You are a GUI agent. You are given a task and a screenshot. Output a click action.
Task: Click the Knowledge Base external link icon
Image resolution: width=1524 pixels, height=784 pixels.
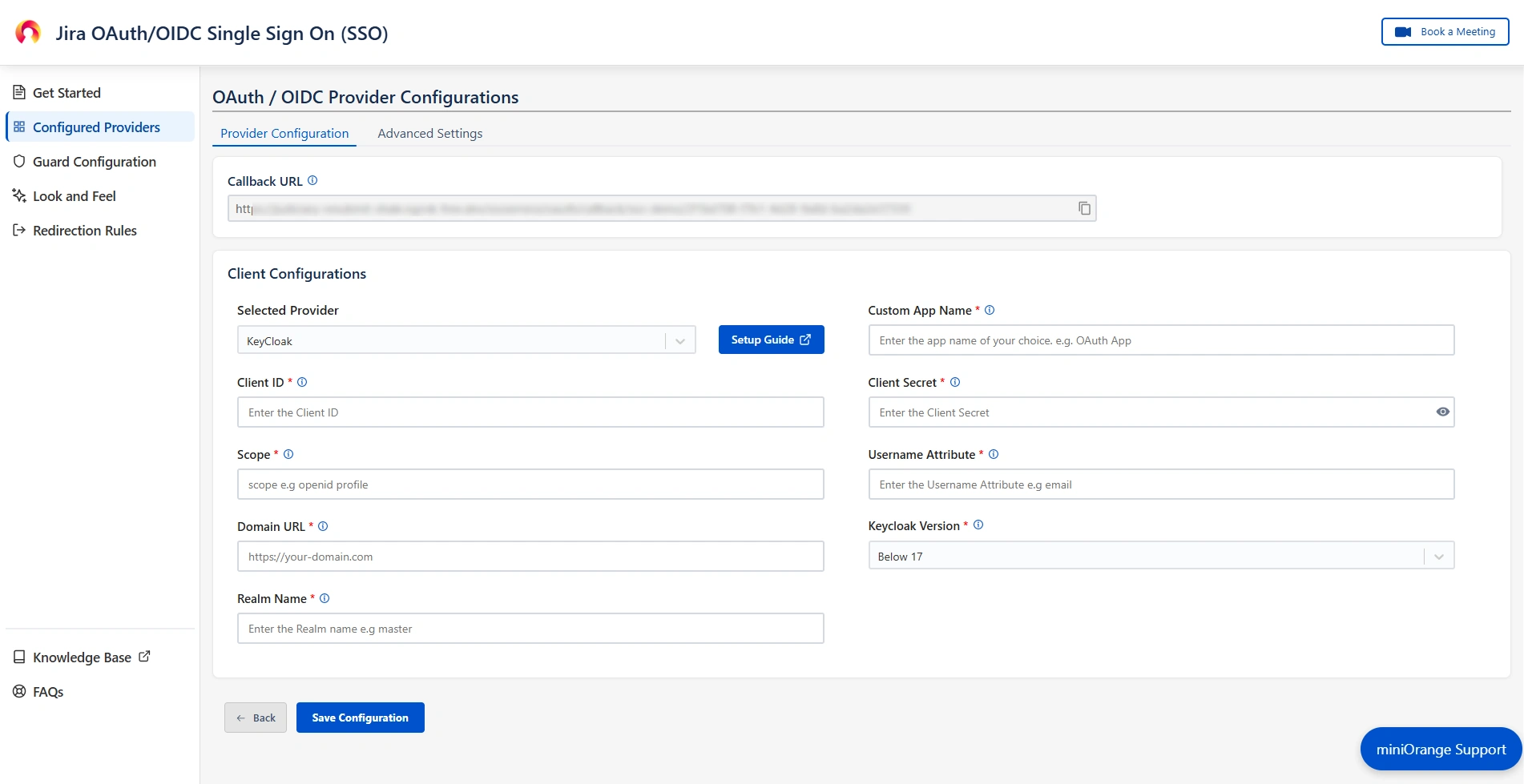144,656
